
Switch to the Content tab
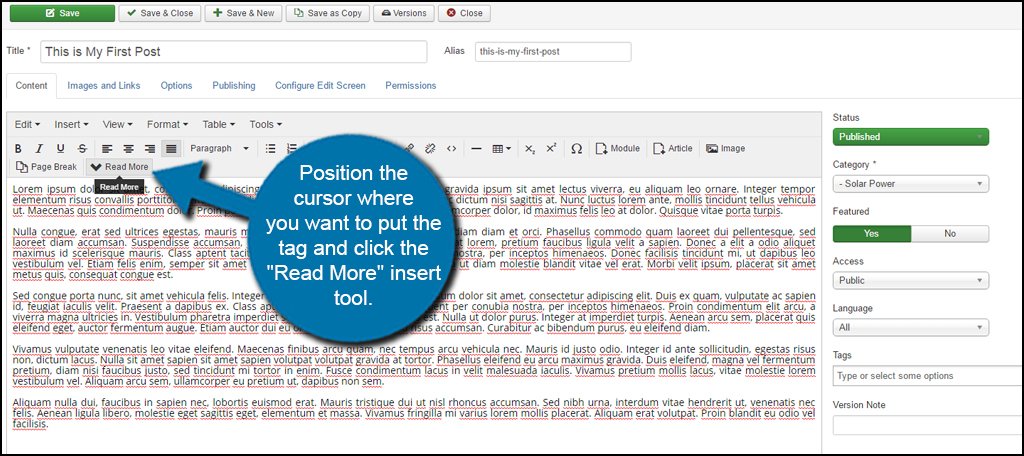(x=31, y=86)
